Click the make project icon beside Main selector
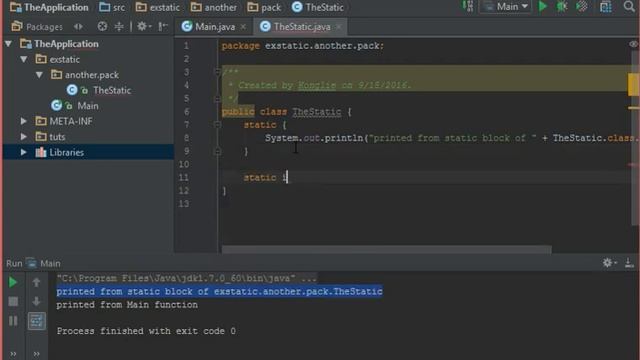This screenshot has height=360, width=640. (x=468, y=7)
